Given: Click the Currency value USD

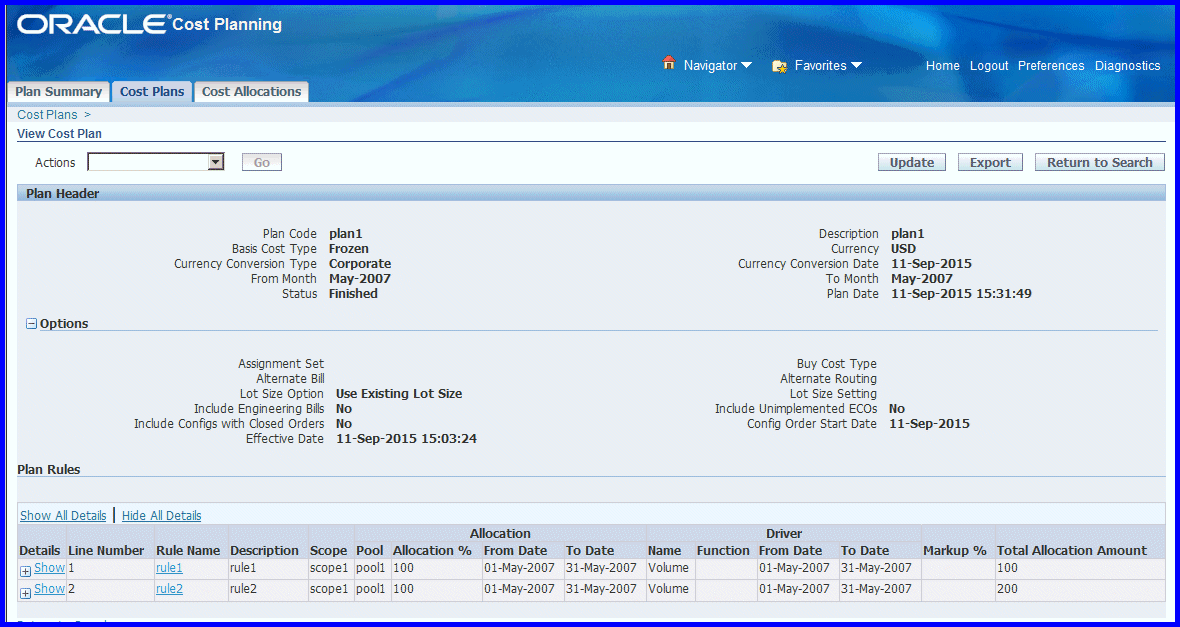Looking at the screenshot, I should pyautogui.click(x=903, y=248).
